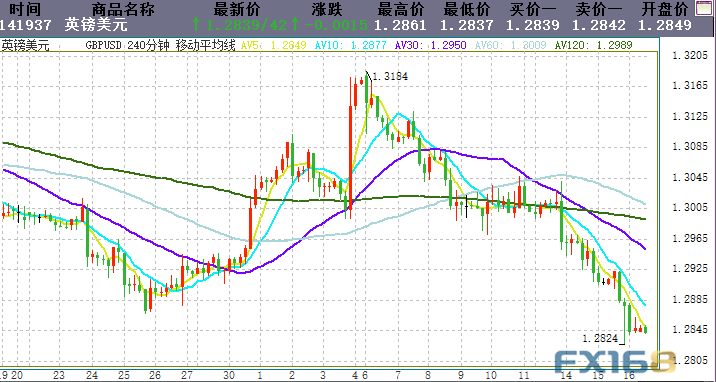The width and height of the screenshot is (716, 382).
Task: Click the 1.2845 price axis label
Action: 690,330
